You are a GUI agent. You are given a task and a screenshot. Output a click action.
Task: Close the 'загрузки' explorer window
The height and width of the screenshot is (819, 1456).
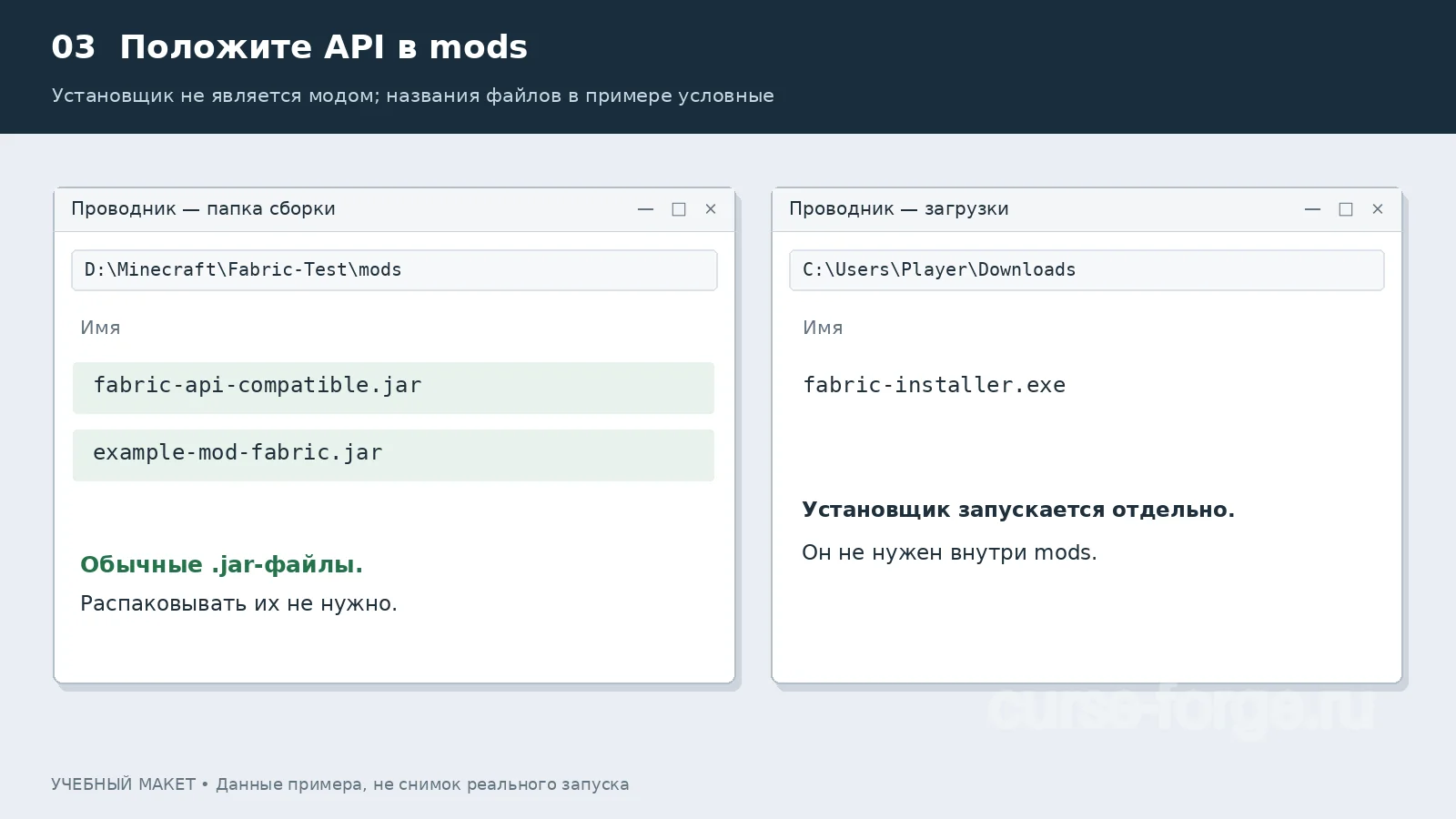point(1378,209)
